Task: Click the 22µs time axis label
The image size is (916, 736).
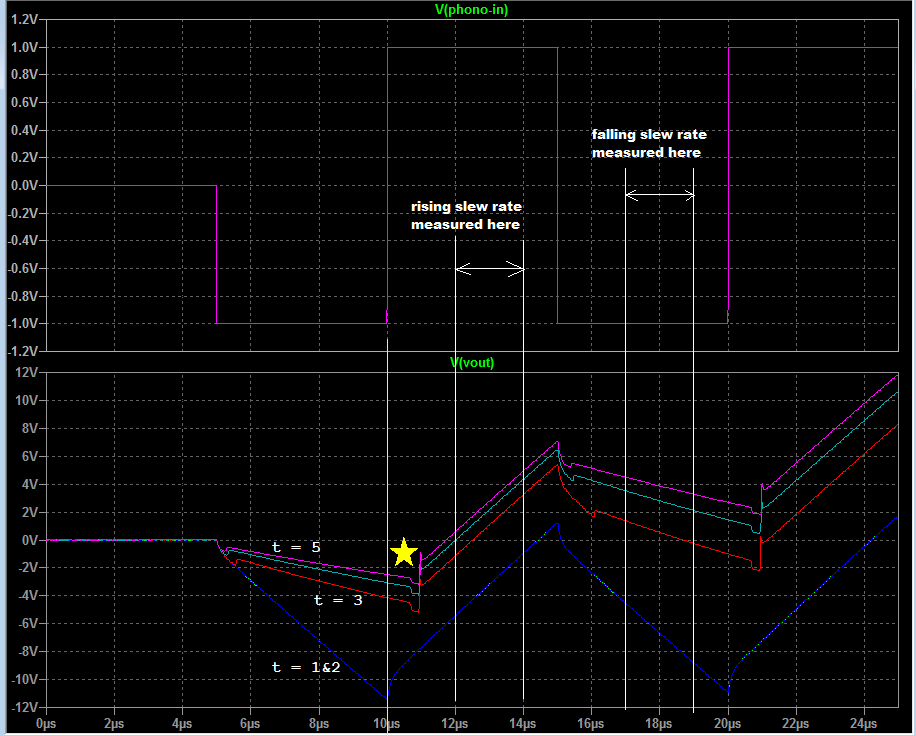Action: click(x=796, y=724)
